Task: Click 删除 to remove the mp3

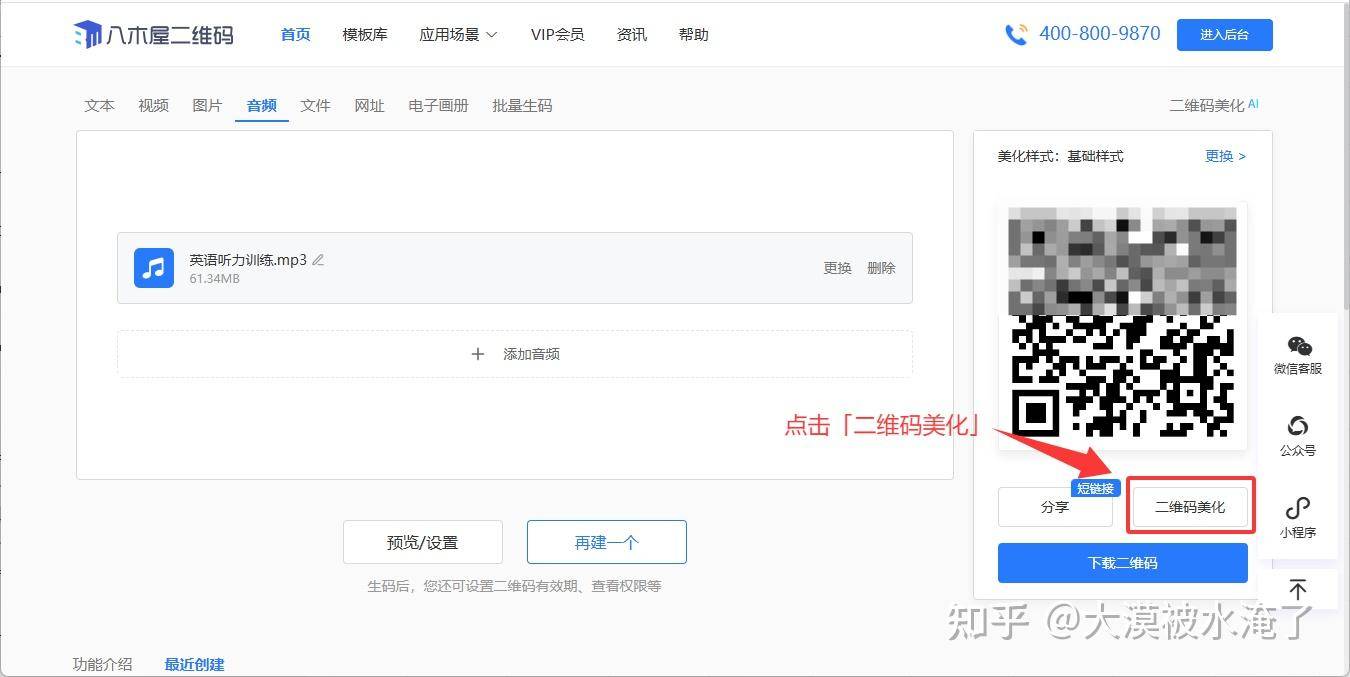Action: tap(881, 268)
